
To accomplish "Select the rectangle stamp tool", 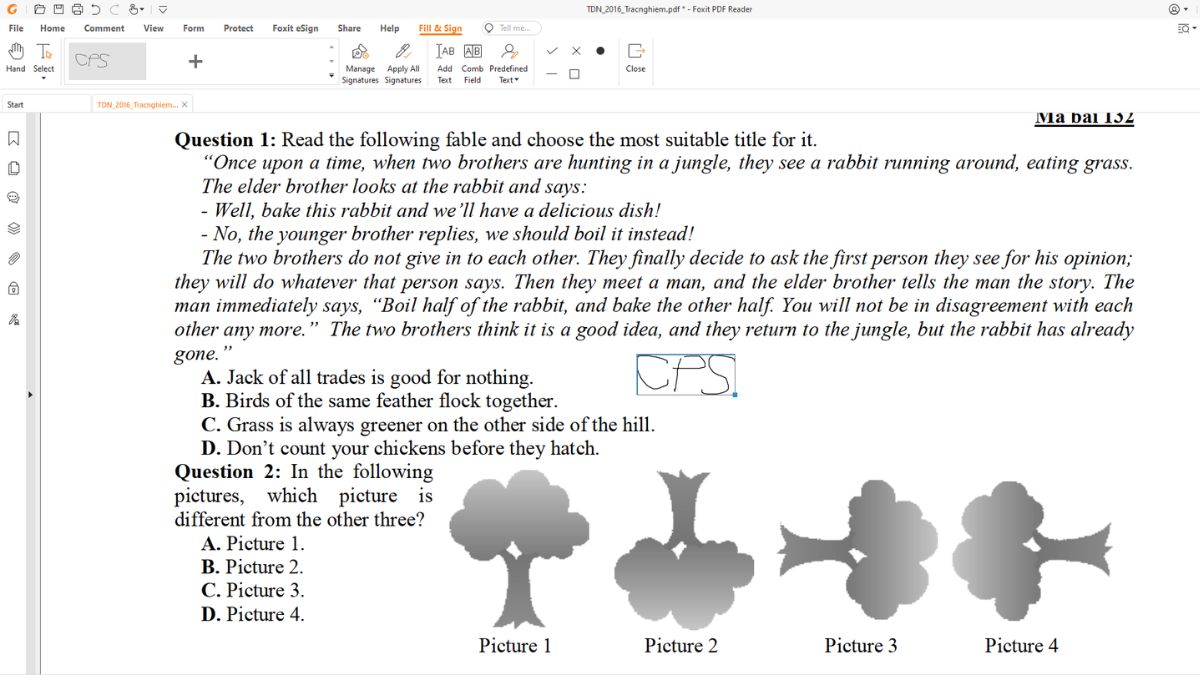I will (x=575, y=74).
